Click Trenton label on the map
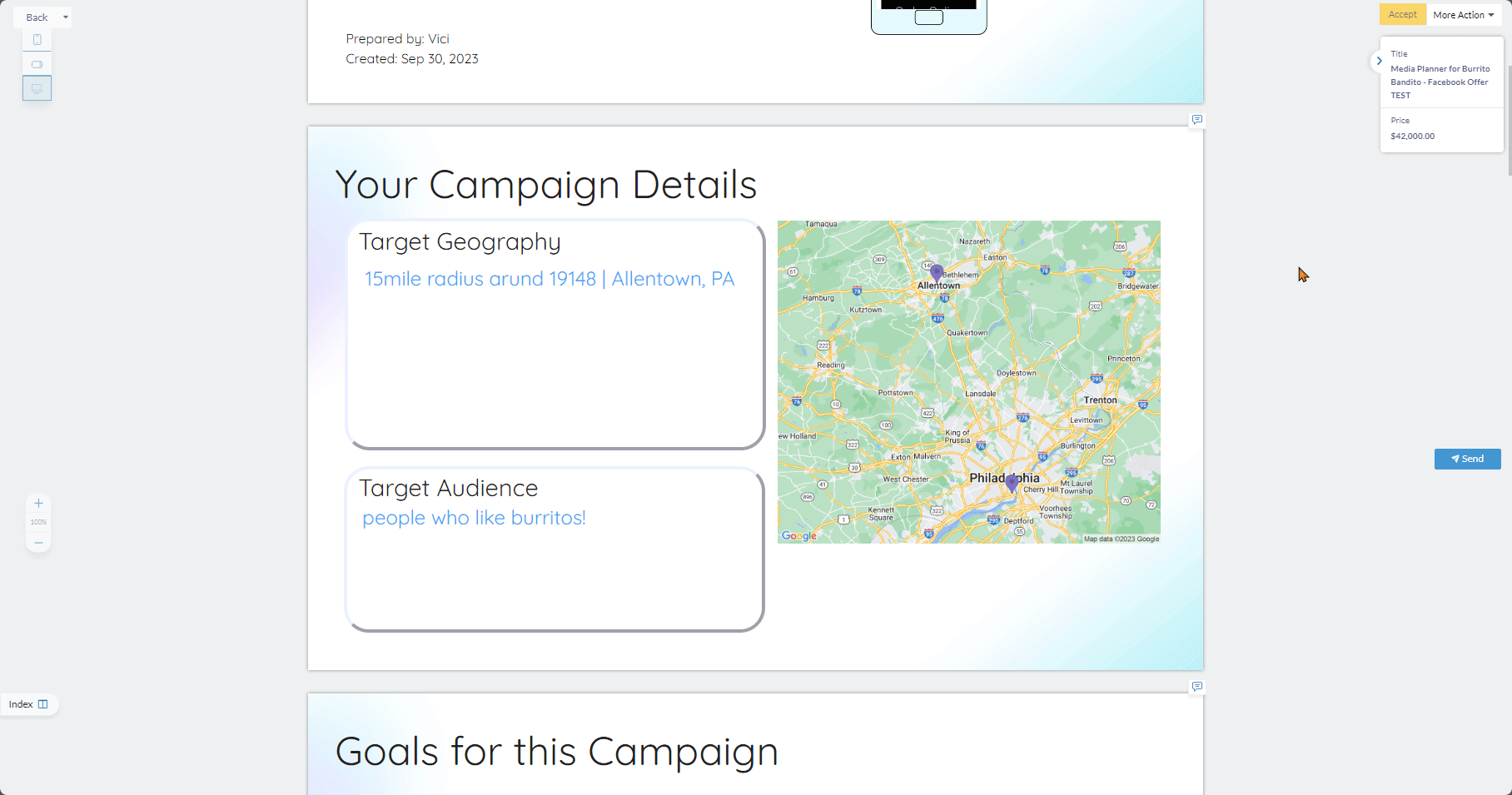 (1100, 400)
